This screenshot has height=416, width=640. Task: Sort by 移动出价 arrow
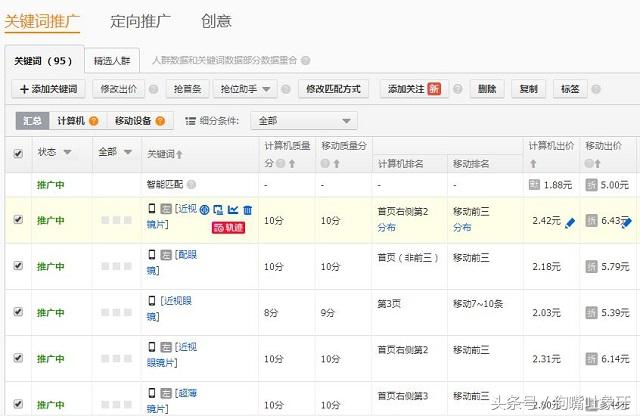coord(598,164)
